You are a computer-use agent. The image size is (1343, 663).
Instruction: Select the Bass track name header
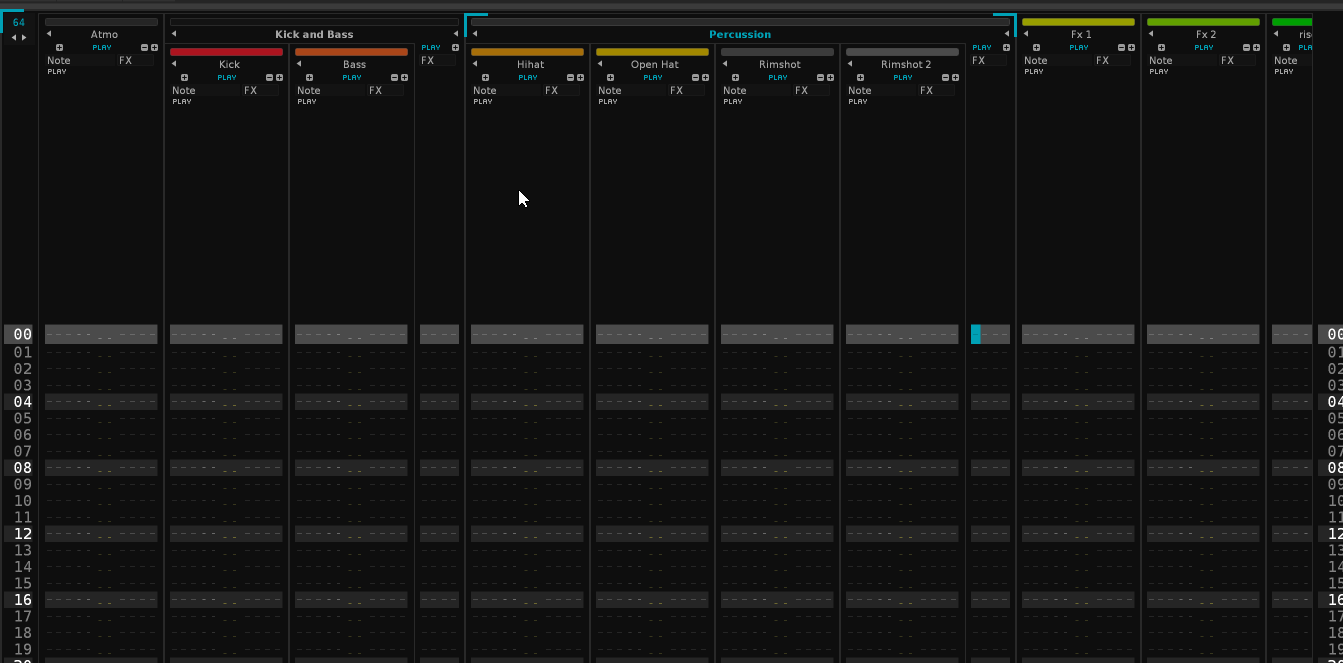[354, 64]
